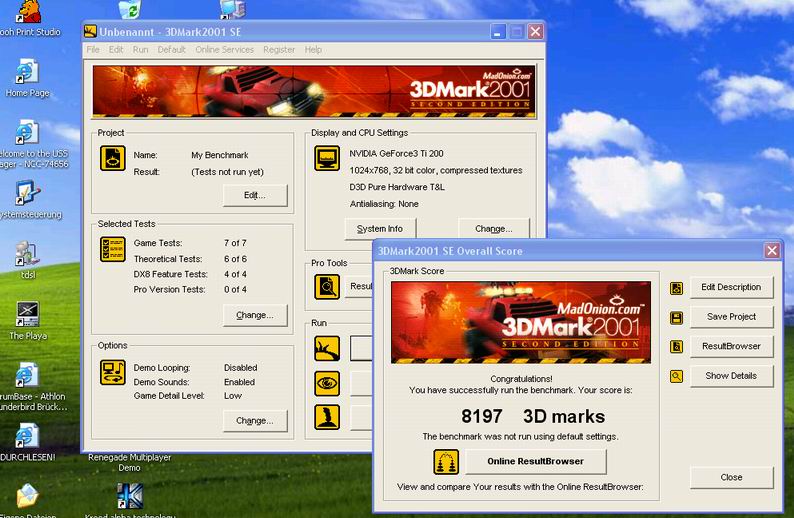The width and height of the screenshot is (794, 518).
Task: Open the tdsl desktop icon
Action: [x=27, y=260]
